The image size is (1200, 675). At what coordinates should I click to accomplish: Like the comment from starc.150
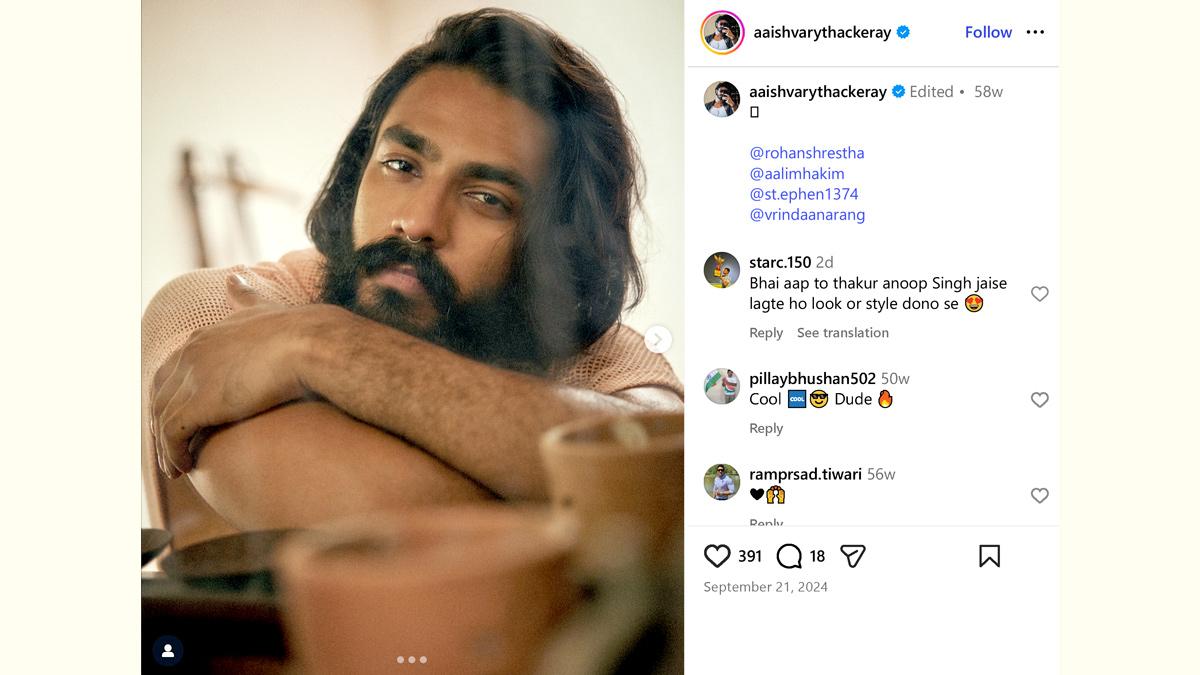(x=1039, y=294)
